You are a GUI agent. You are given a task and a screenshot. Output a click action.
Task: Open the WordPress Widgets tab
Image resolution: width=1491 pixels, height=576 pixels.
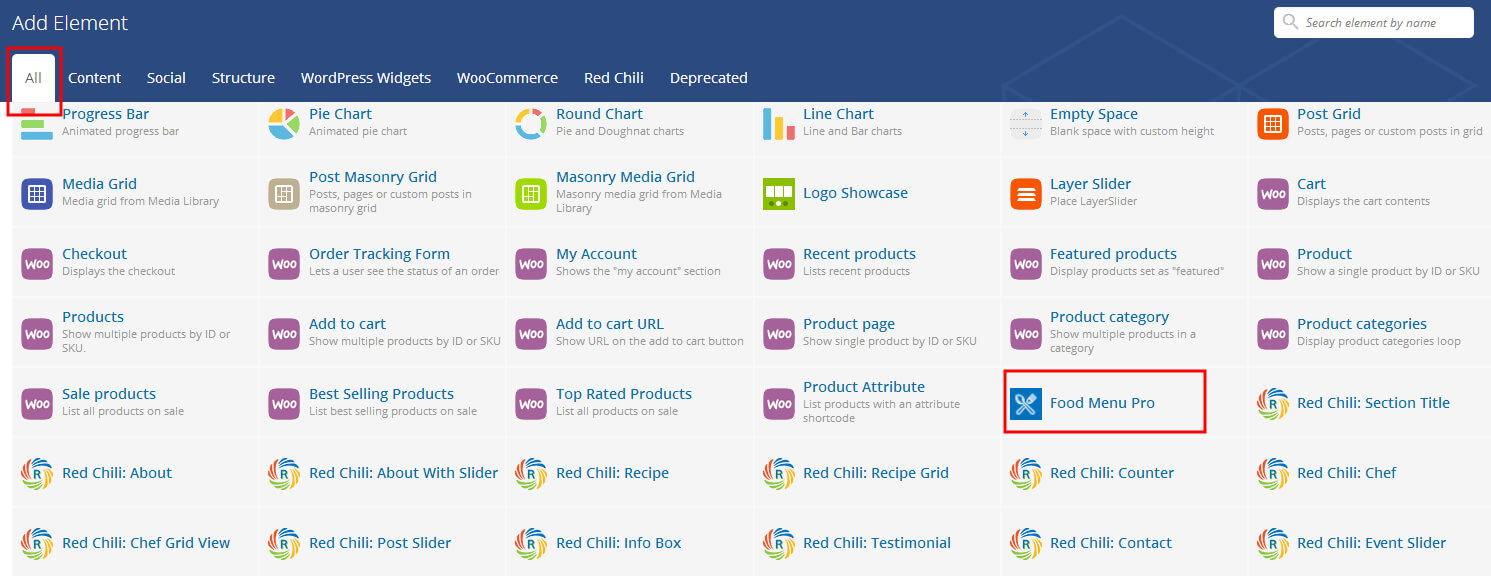[x=366, y=78]
